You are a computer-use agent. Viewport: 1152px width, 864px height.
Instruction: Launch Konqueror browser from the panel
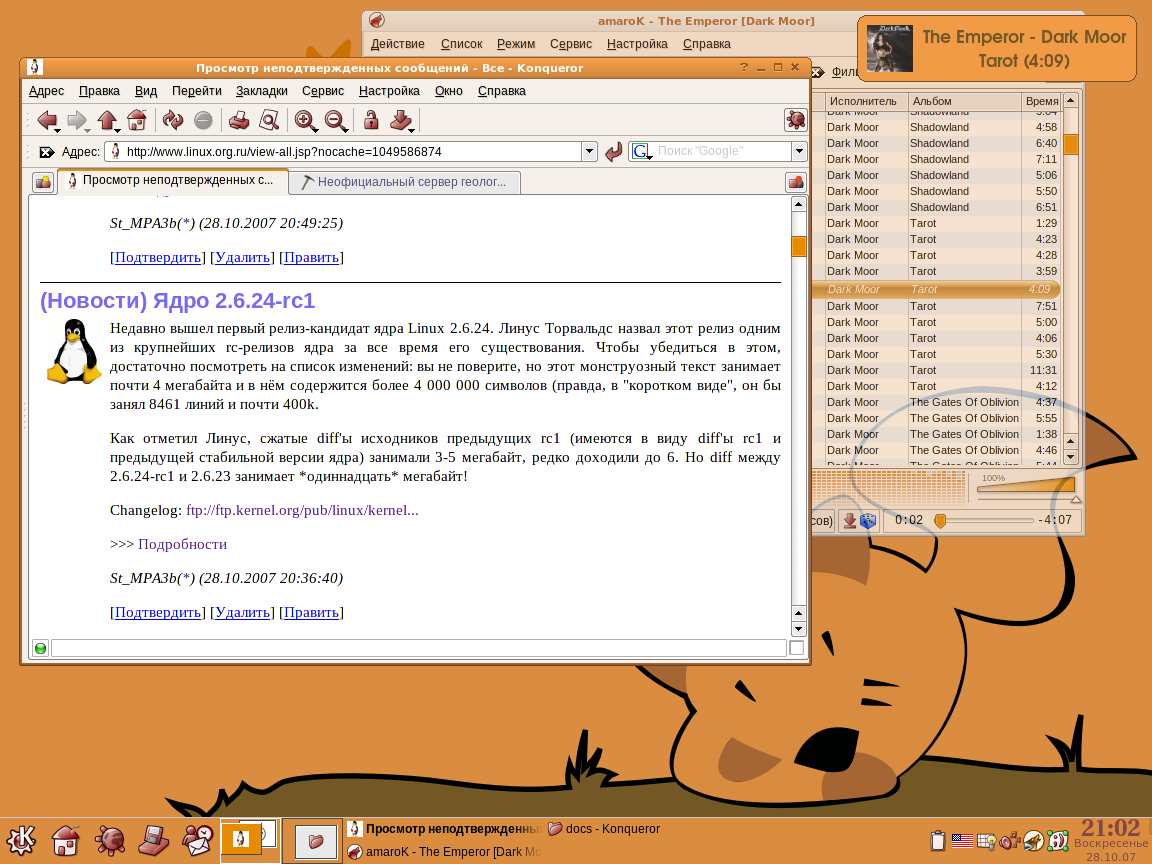pyautogui.click(x=110, y=840)
